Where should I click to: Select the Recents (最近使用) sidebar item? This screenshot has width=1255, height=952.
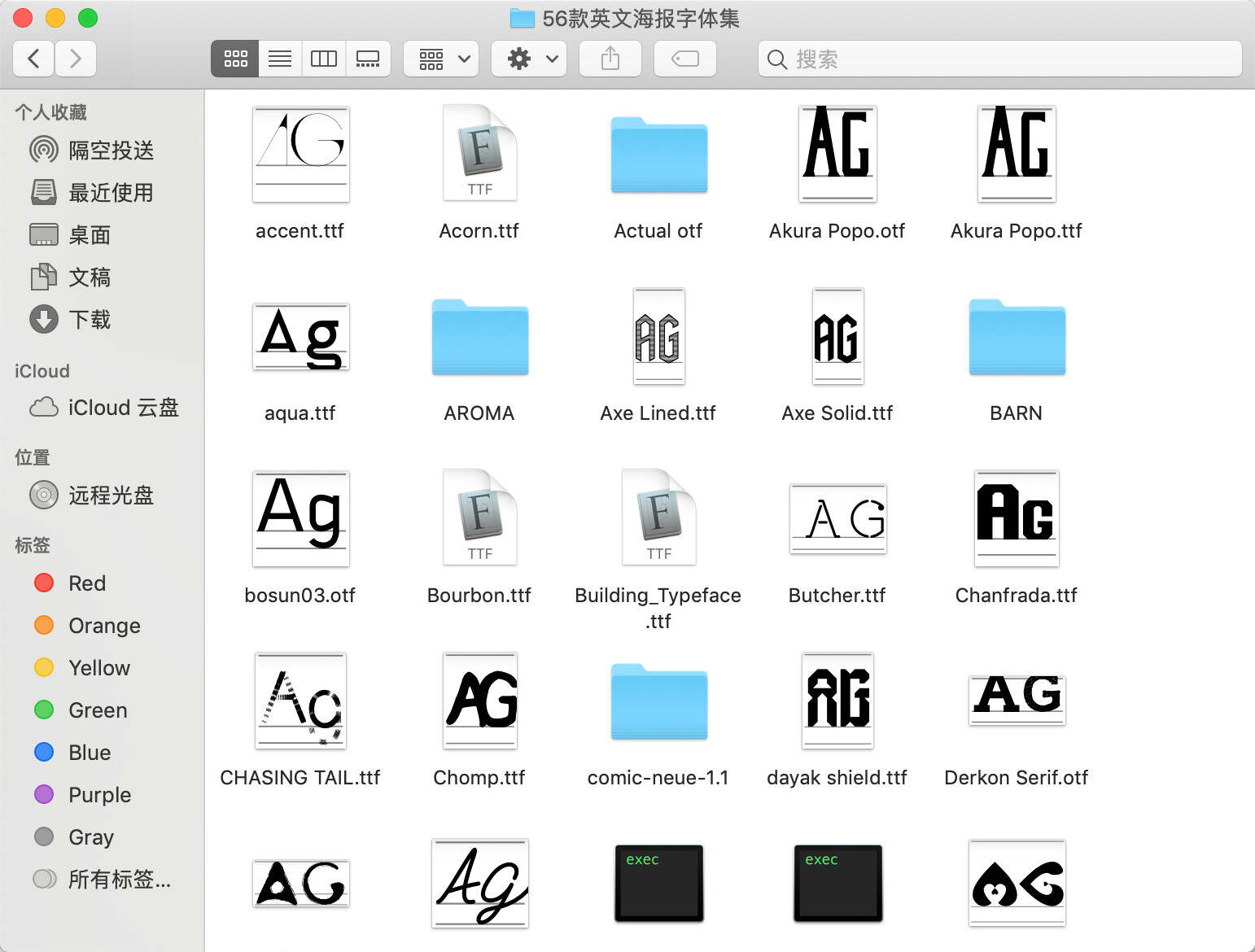[x=111, y=193]
